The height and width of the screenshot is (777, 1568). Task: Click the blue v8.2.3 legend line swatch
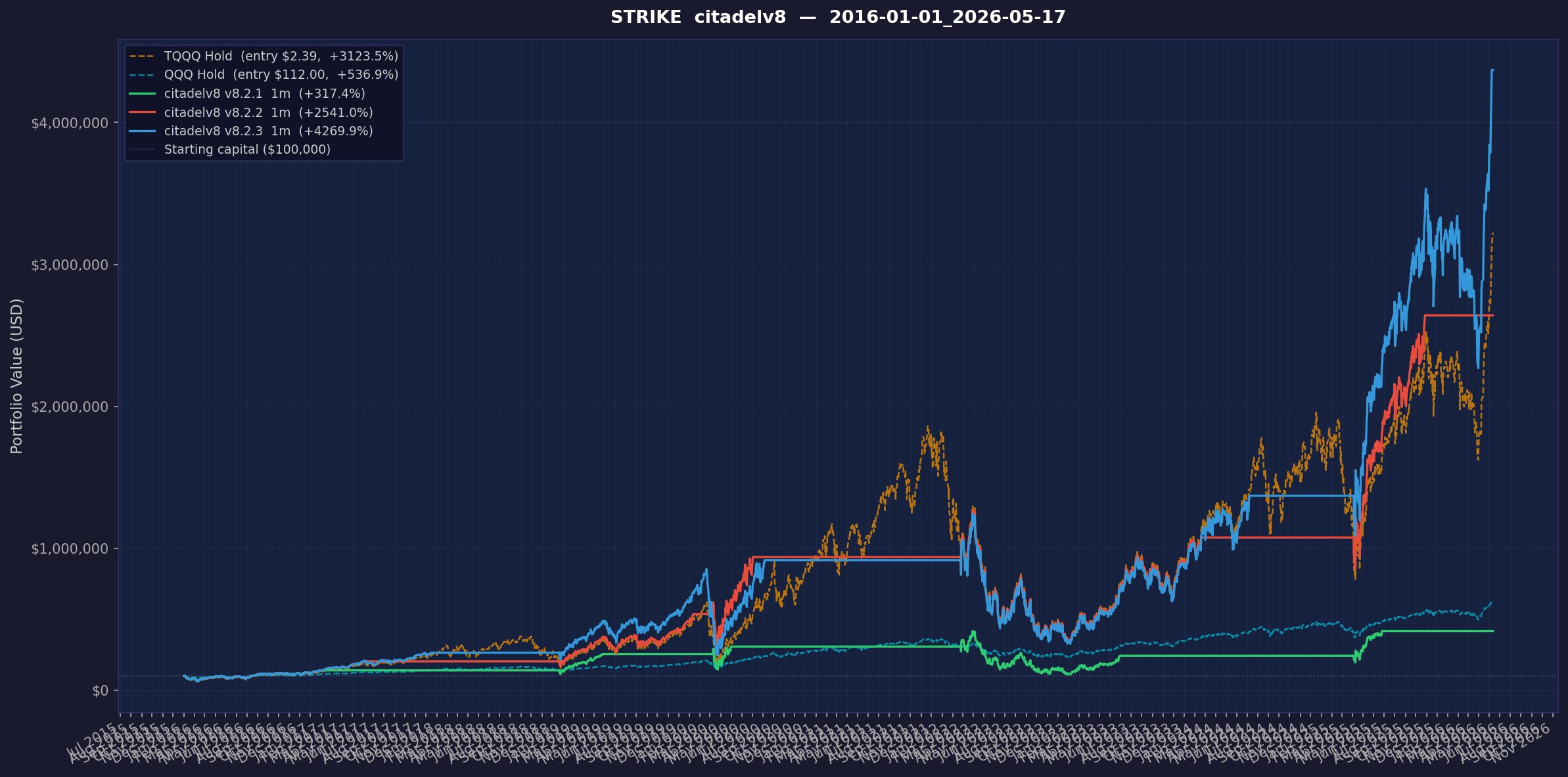pyautogui.click(x=143, y=131)
